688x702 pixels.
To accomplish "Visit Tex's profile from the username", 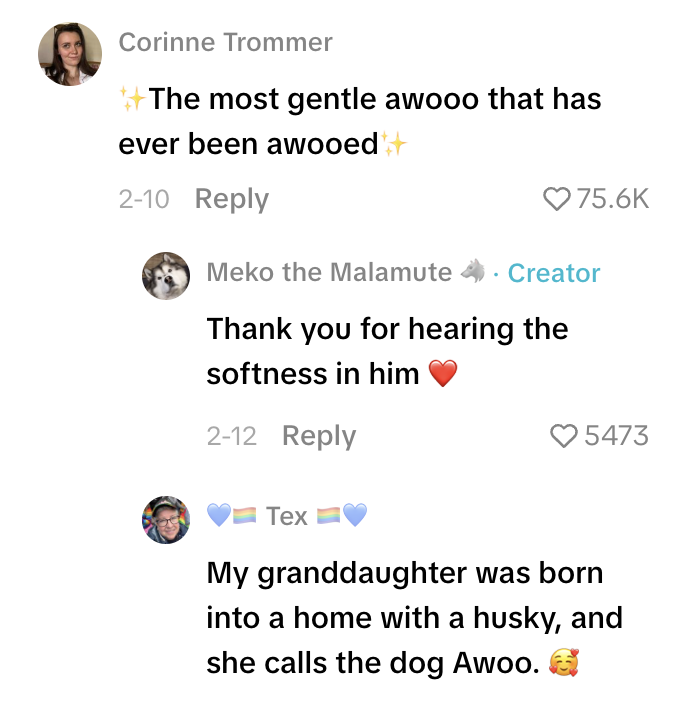I will click(287, 516).
